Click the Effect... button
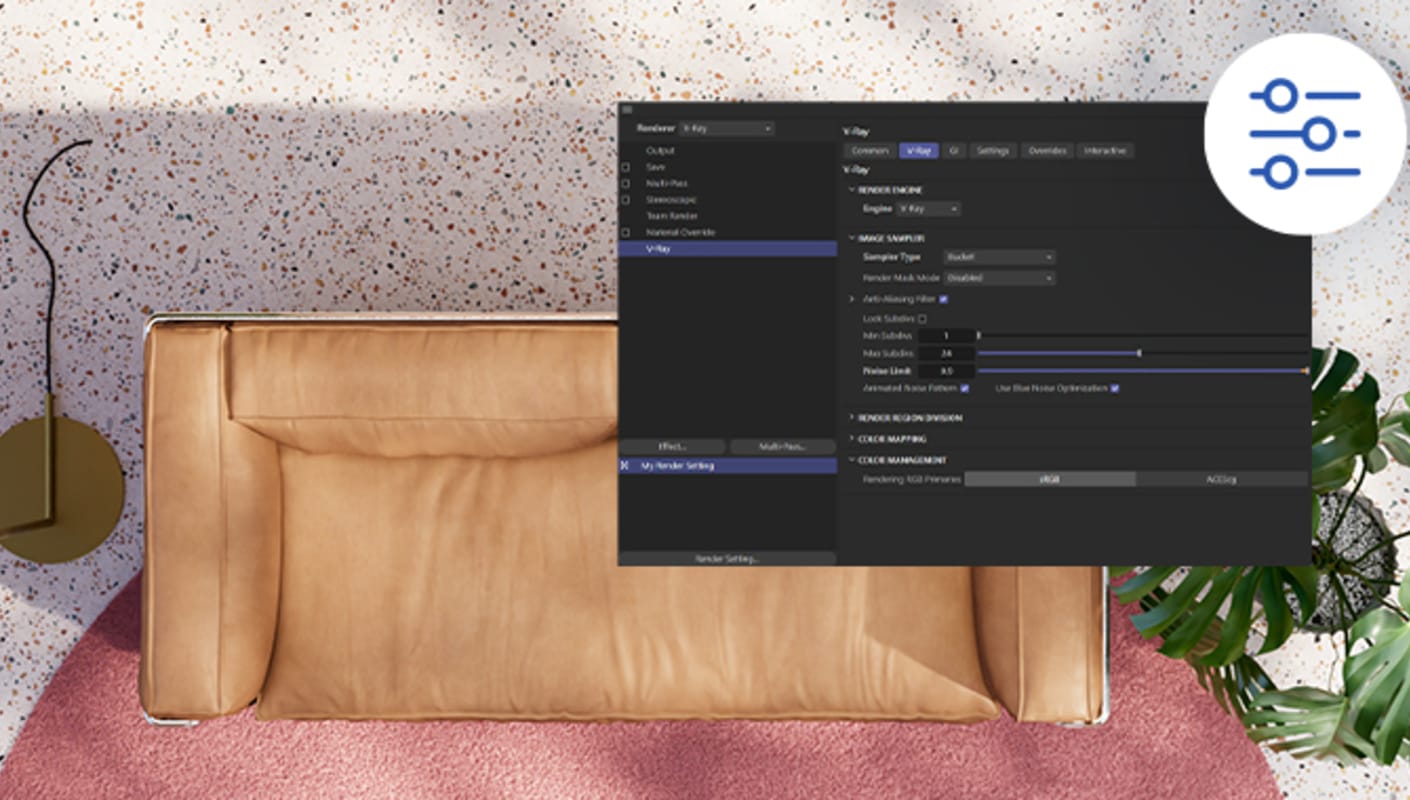 tap(672, 447)
